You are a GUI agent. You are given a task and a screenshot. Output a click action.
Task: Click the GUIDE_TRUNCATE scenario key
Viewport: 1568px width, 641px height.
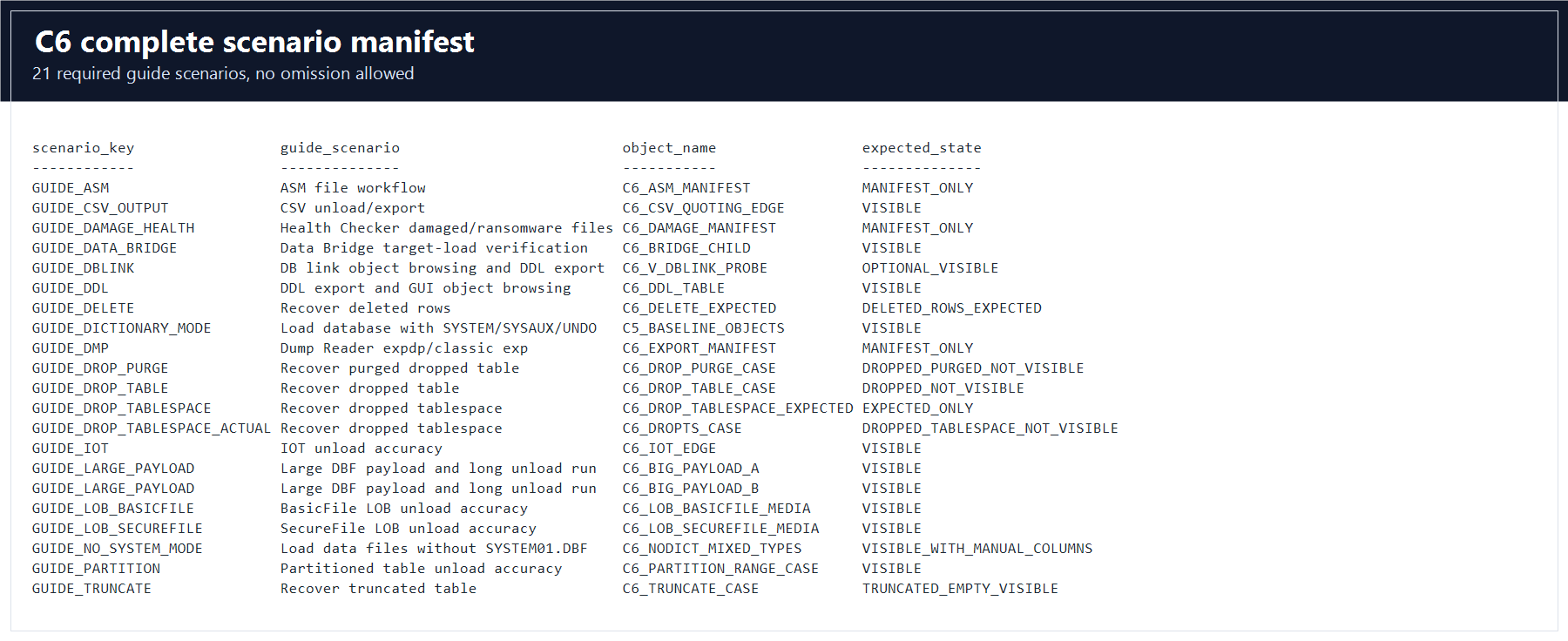click(x=91, y=589)
